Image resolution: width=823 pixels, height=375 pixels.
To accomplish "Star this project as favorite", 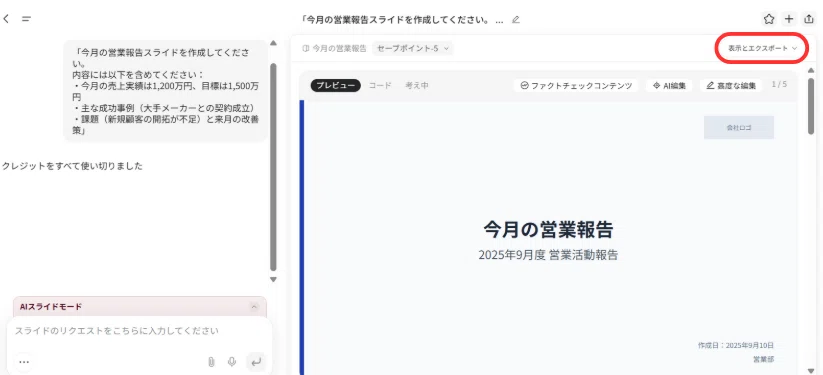I will (x=769, y=19).
